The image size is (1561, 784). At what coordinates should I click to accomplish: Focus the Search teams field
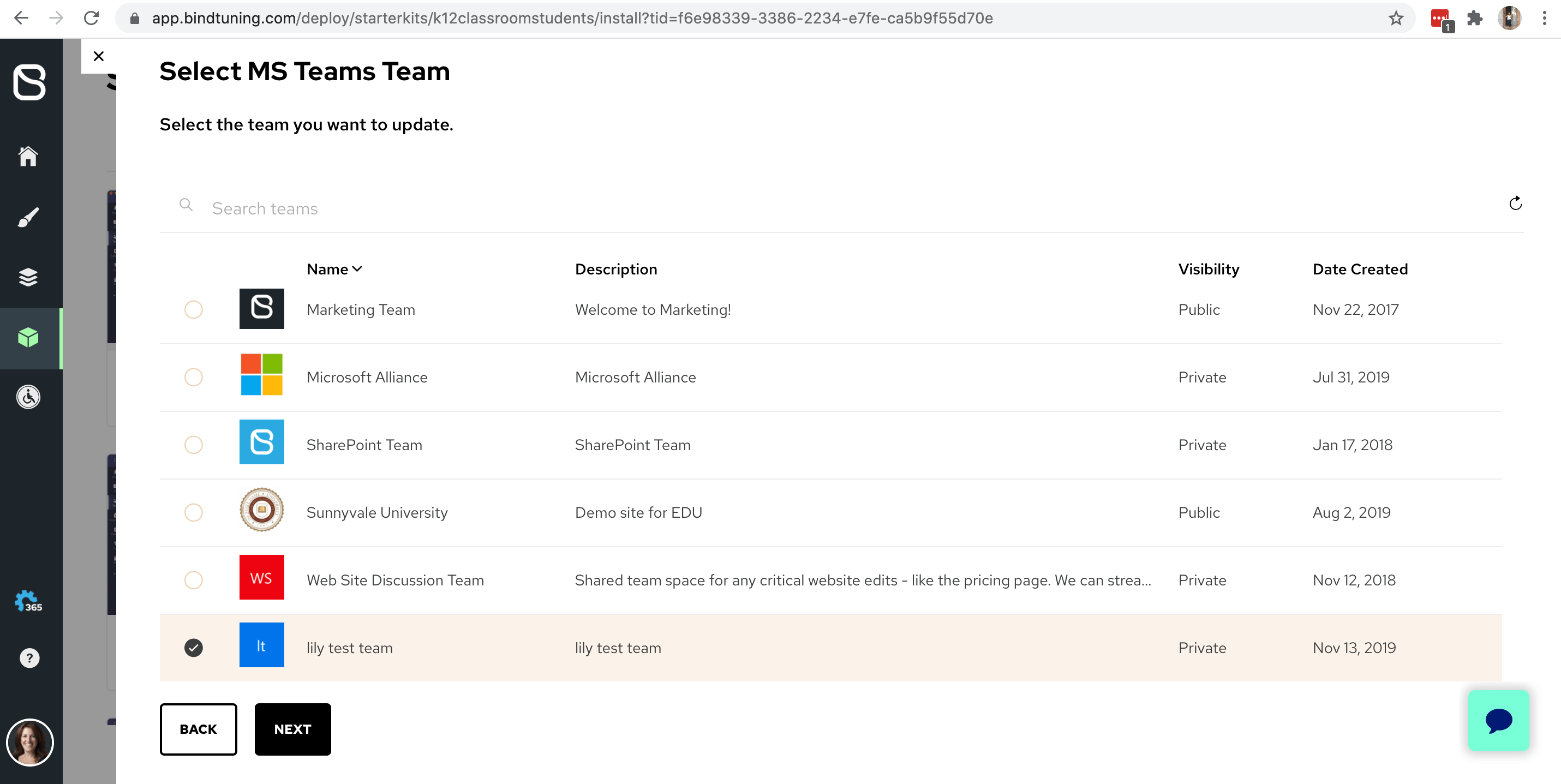[842, 208]
